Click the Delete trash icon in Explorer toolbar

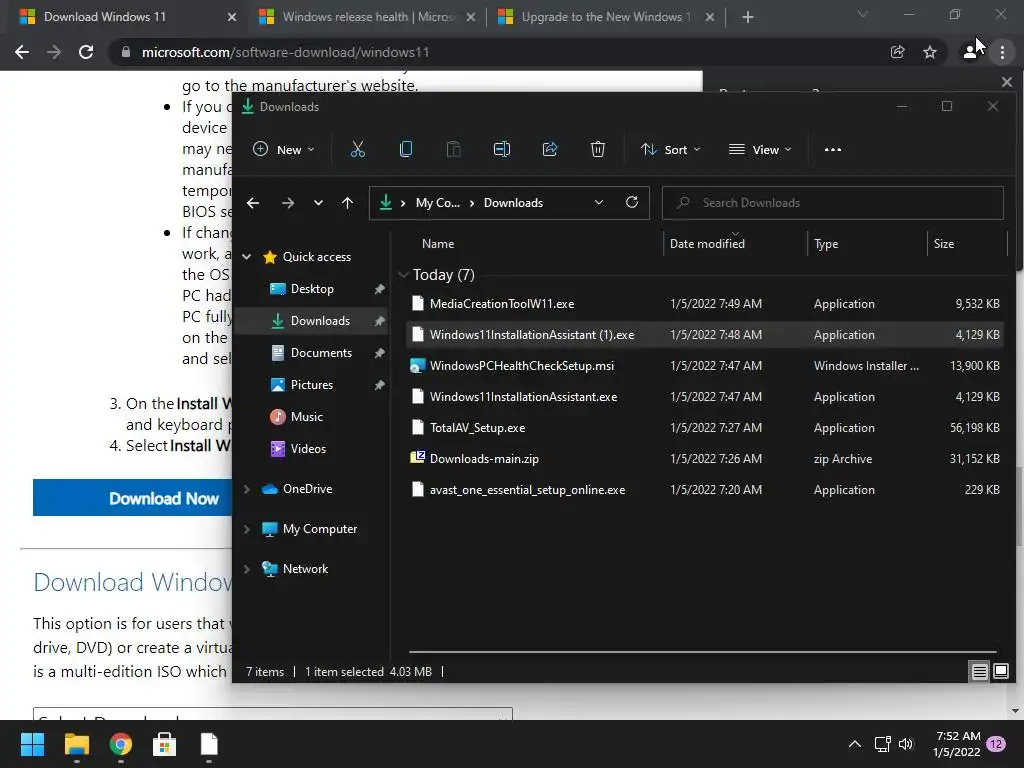598,150
